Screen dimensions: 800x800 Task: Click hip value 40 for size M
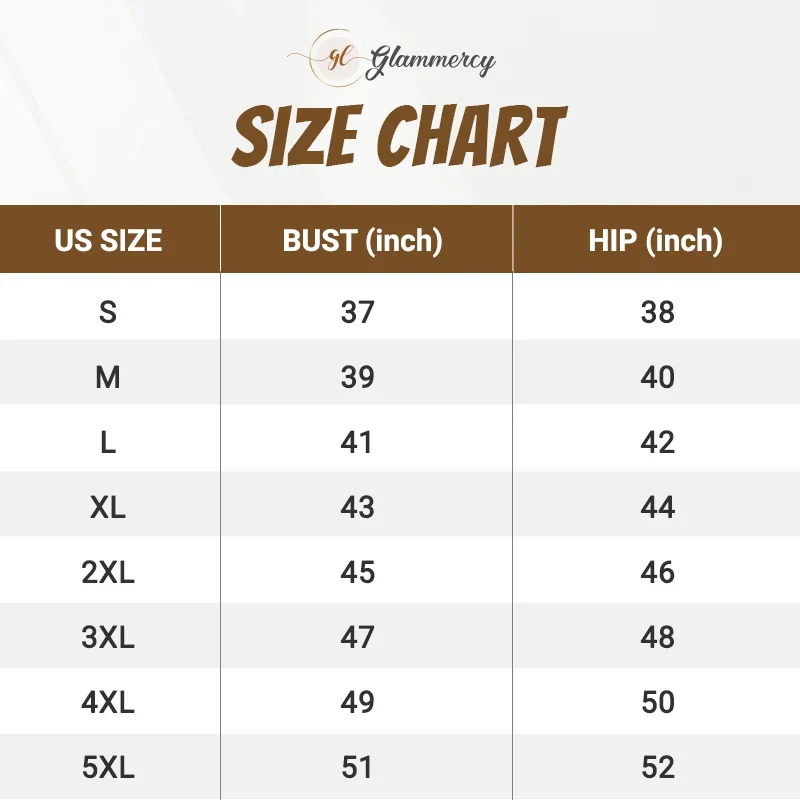point(658,377)
